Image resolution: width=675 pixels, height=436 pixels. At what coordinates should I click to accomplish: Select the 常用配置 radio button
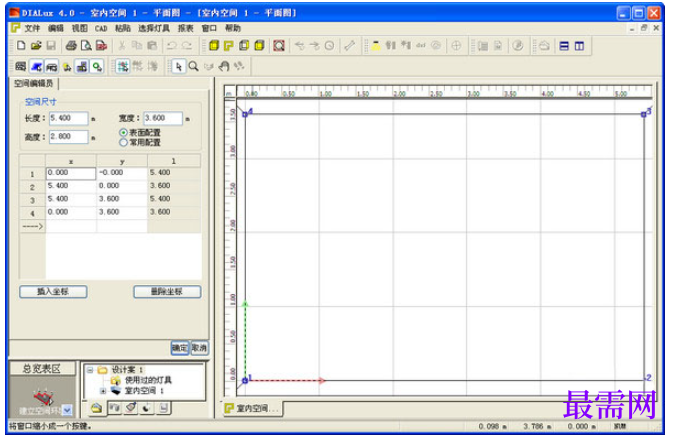click(124, 142)
